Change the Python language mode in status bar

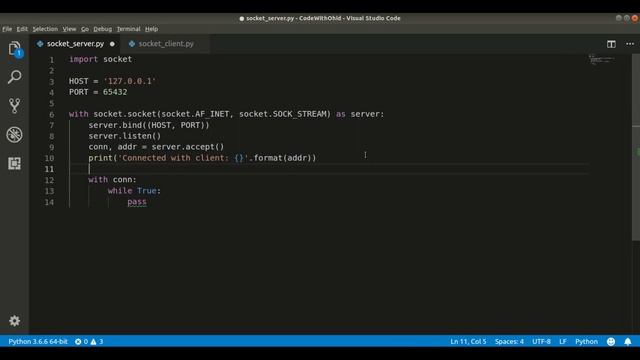point(586,342)
